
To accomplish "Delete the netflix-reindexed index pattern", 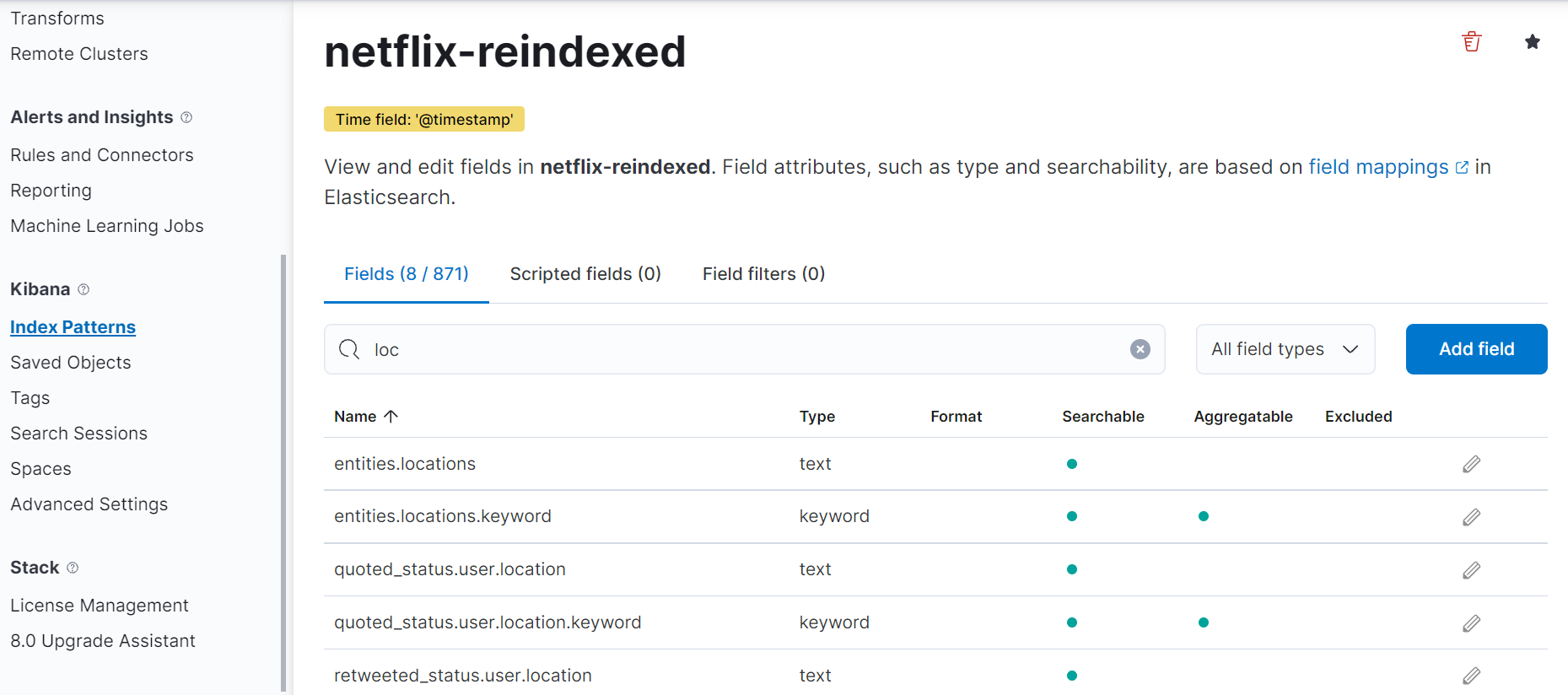I will pos(1472,42).
